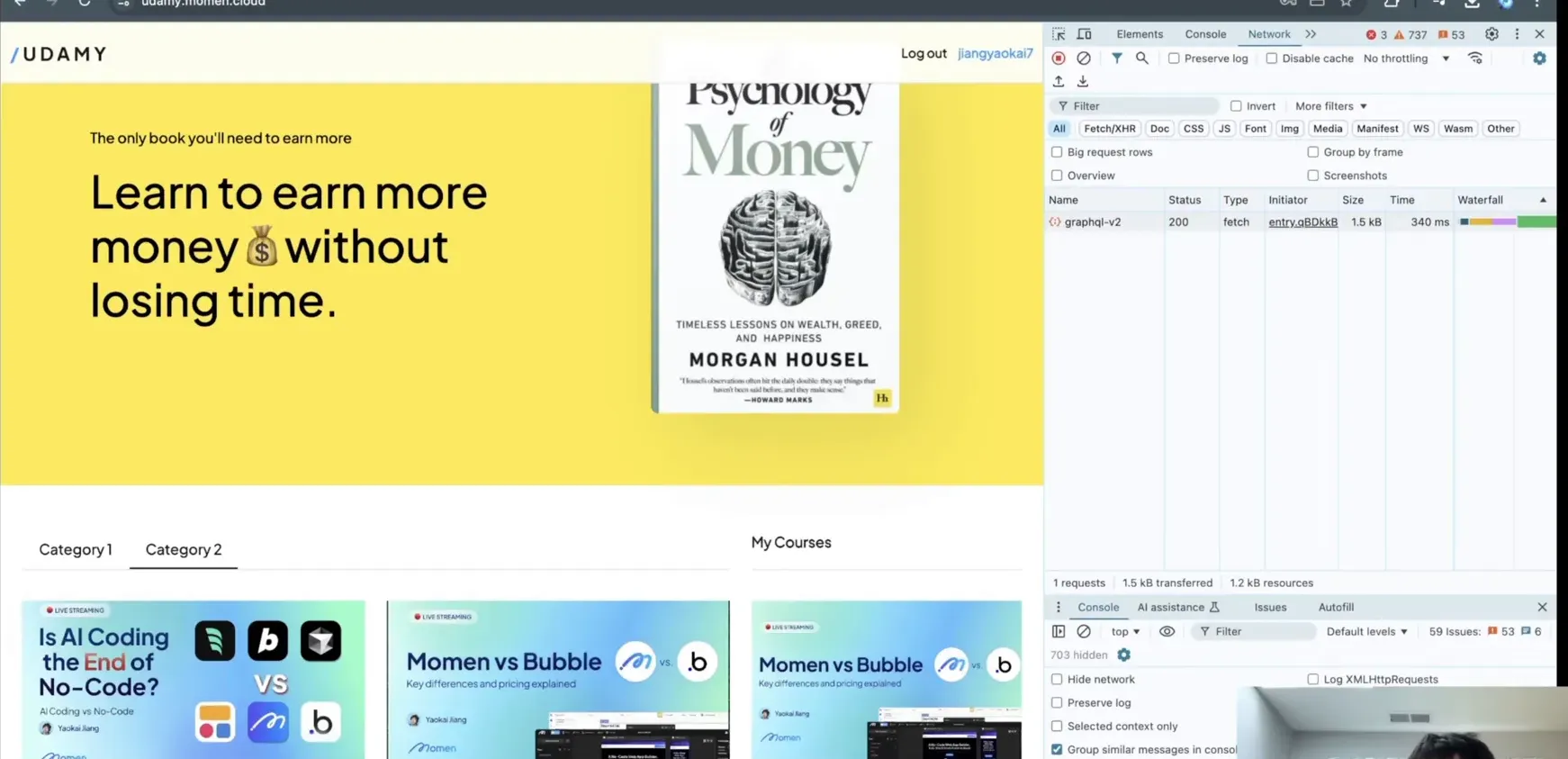The height and width of the screenshot is (759, 1568).
Task: Enable Hide network in console settings
Action: (1057, 680)
